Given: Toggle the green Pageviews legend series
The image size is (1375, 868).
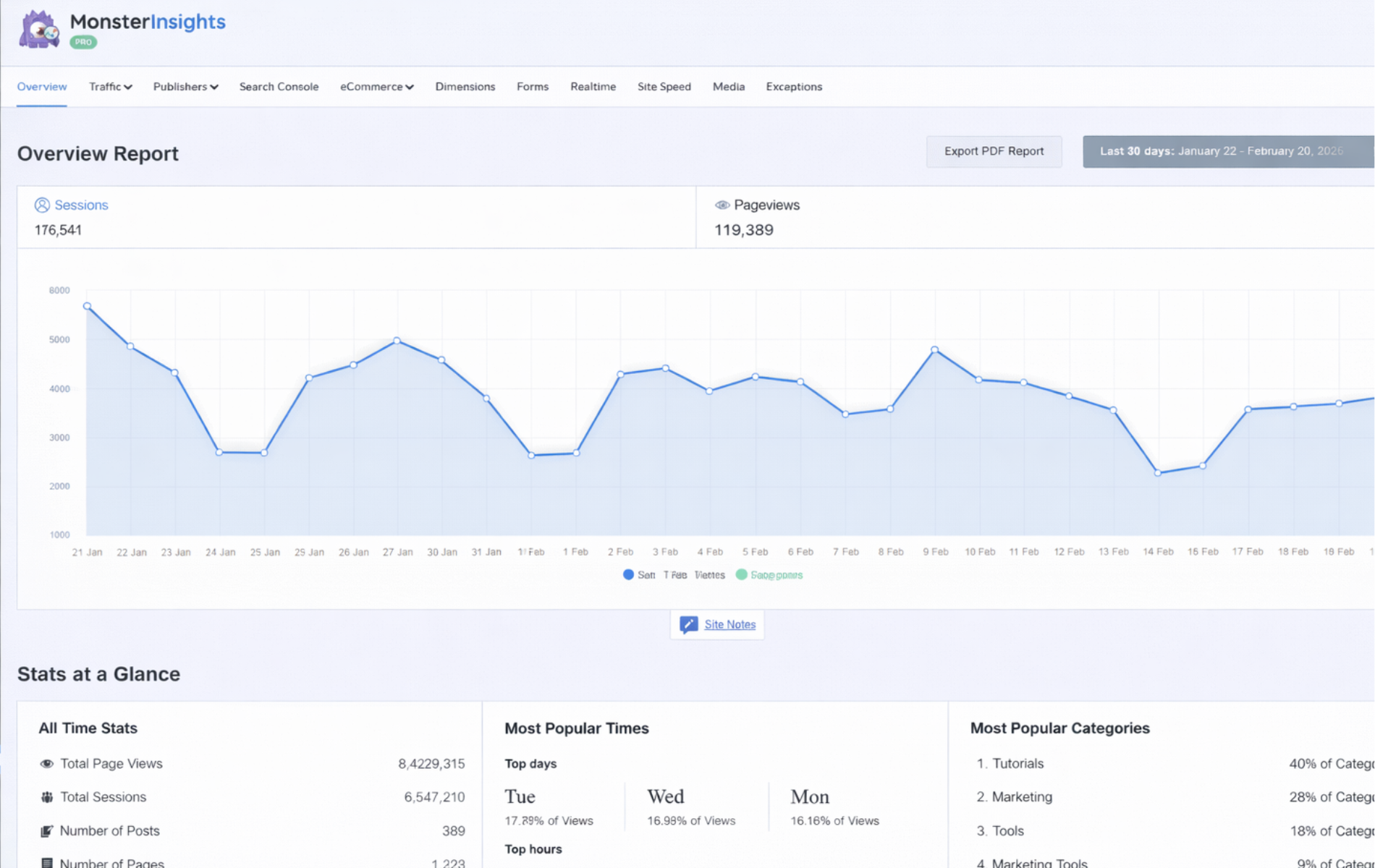Looking at the screenshot, I should pos(741,575).
